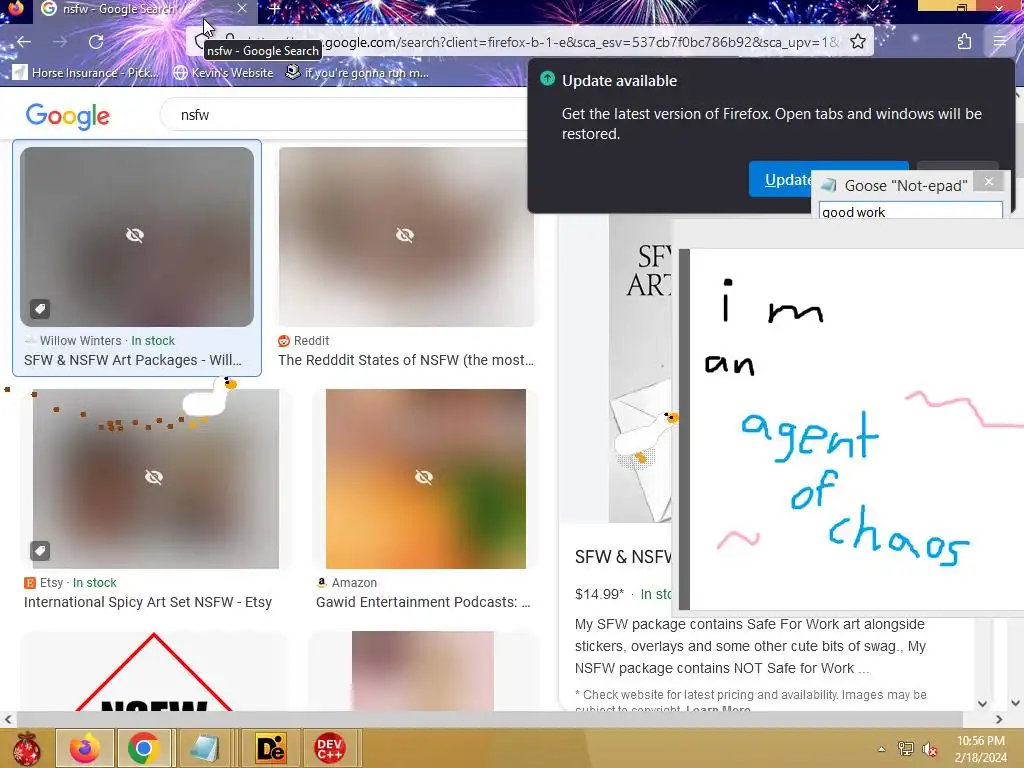The image size is (1024, 768).
Task: Reveal the blurred Willow Winters image
Action: 135,235
